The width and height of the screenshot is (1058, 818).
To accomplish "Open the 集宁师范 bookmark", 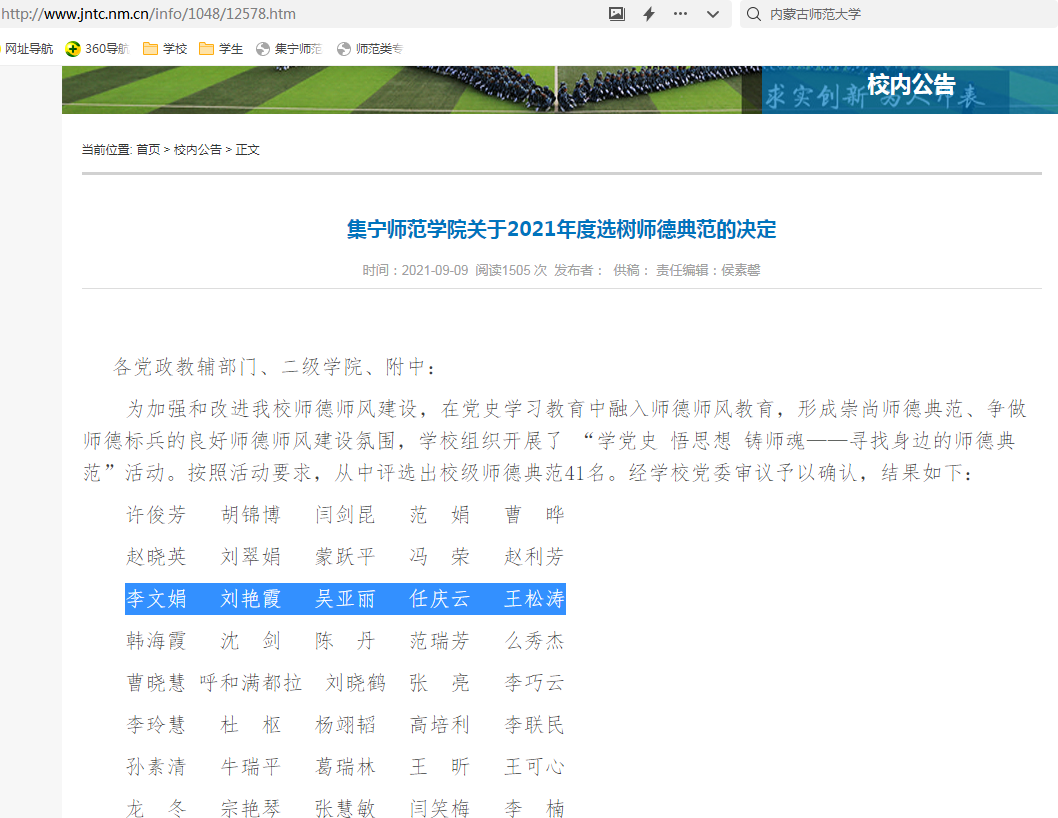I will coord(289,49).
